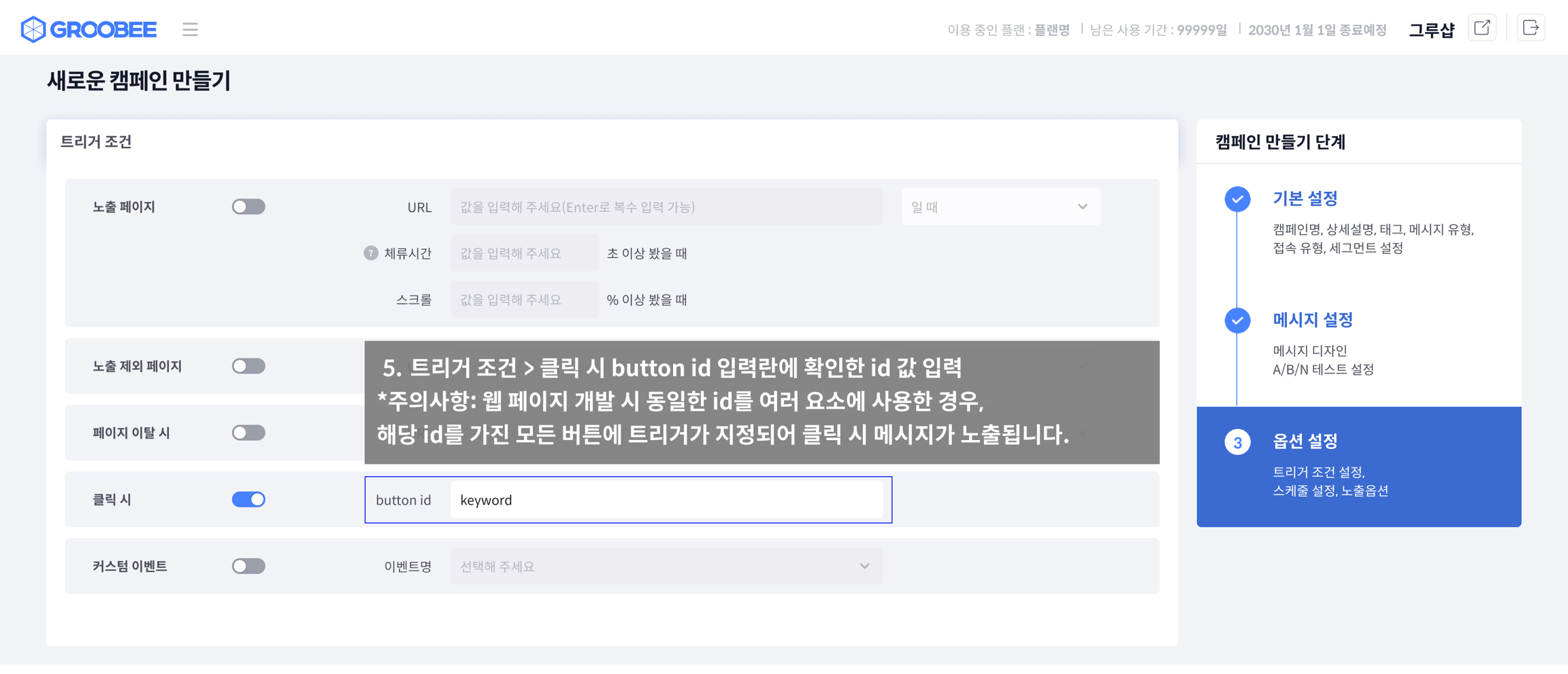
Task: Click the logout icon in header
Action: click(x=1531, y=29)
